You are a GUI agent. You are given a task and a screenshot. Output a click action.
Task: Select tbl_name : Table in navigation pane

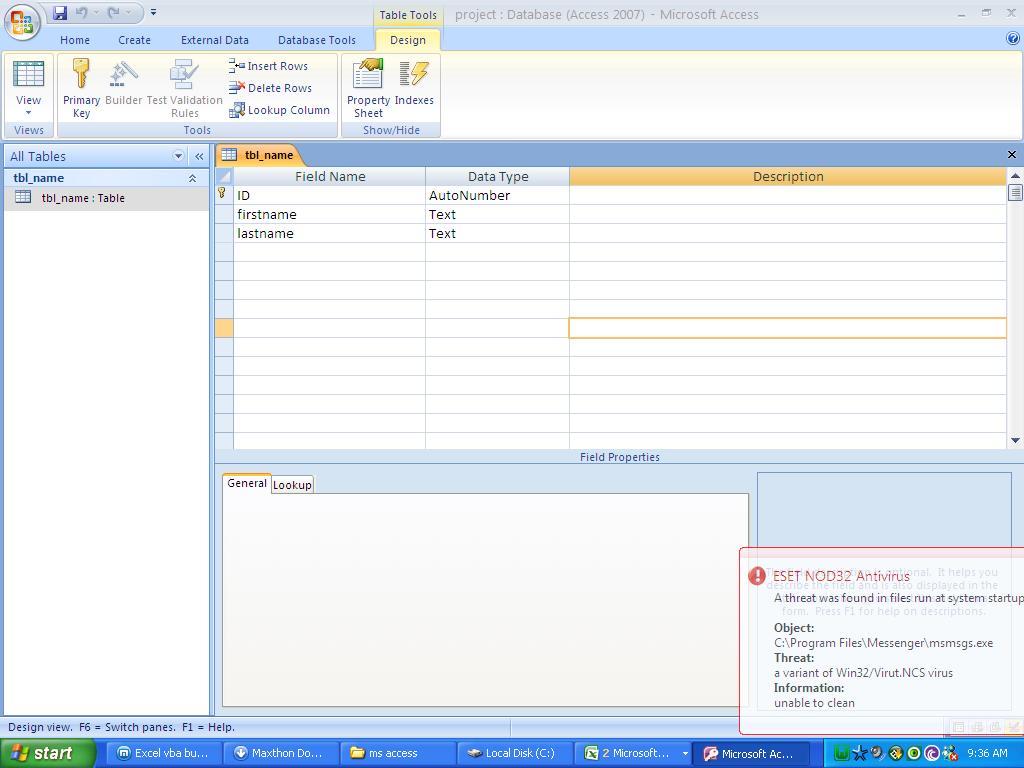[x=106, y=198]
